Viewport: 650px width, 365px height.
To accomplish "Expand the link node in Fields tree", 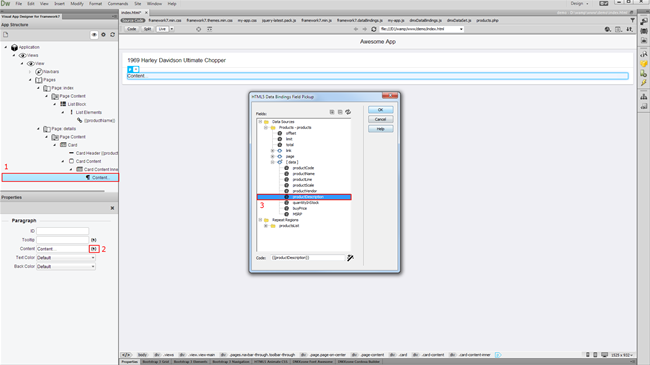I will (x=272, y=151).
